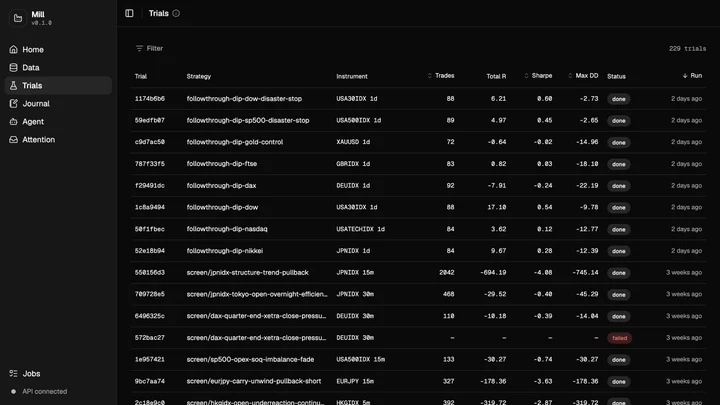Select screen/jpnidx-tokyo-open-overnight strategy

[x=257, y=294]
